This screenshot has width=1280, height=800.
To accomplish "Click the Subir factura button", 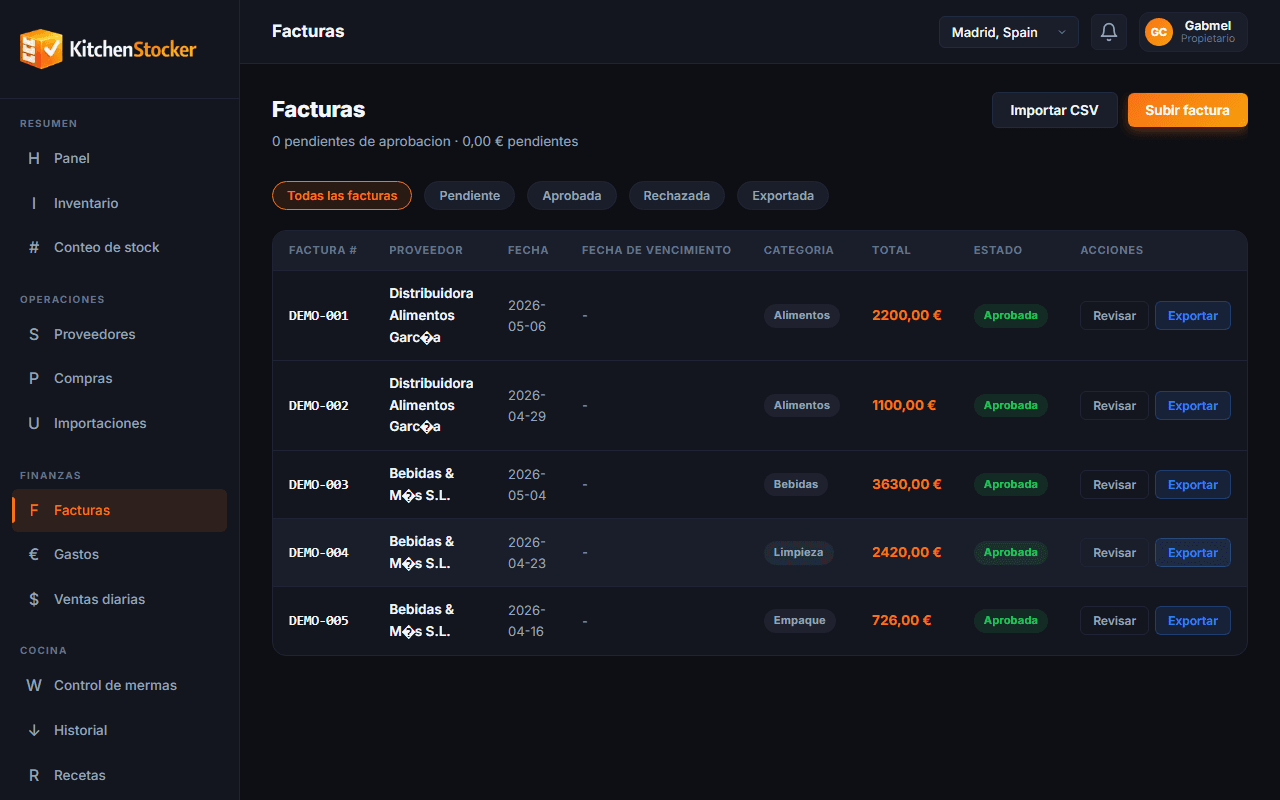I will 1188,110.
